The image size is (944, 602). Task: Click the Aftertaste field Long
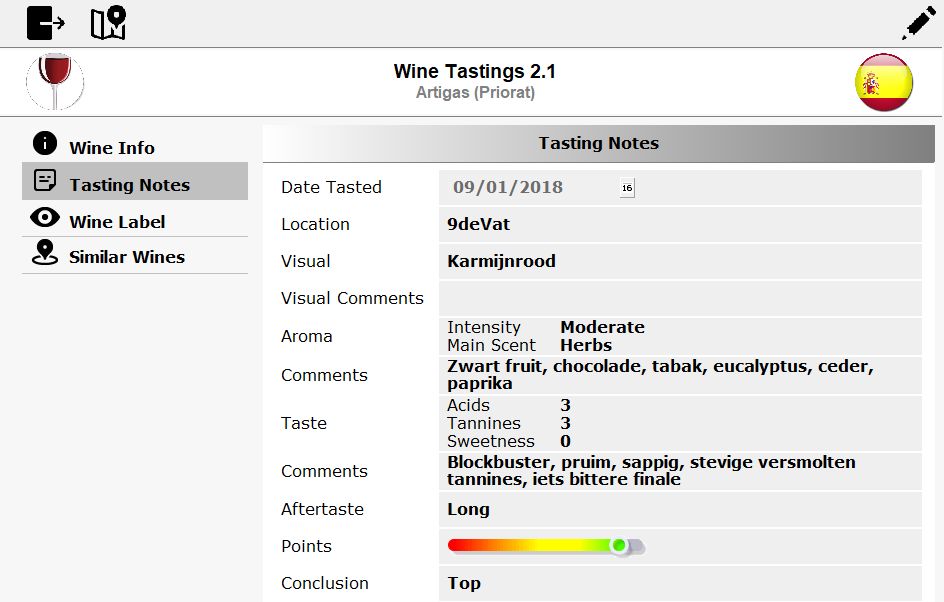(680, 509)
